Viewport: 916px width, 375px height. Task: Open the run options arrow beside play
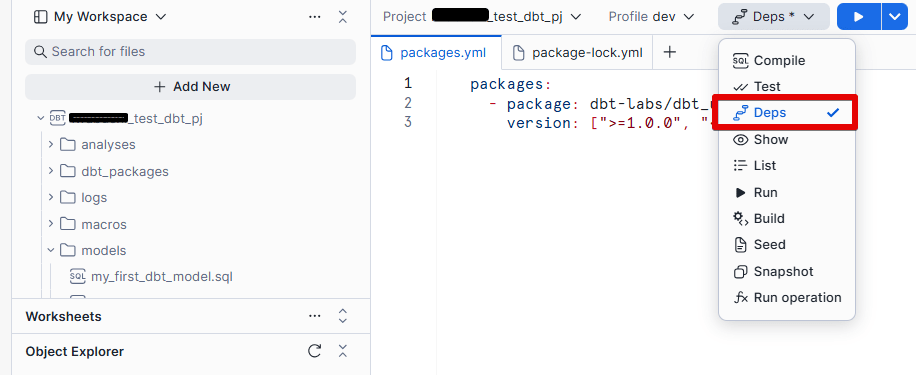(895, 16)
